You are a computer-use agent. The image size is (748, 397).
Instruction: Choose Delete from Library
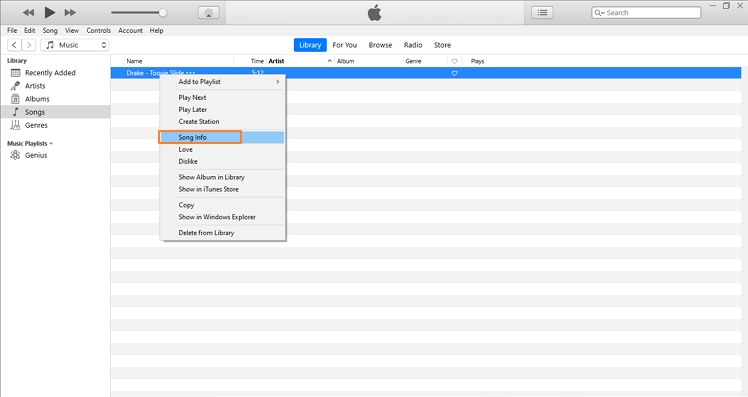click(223, 233)
